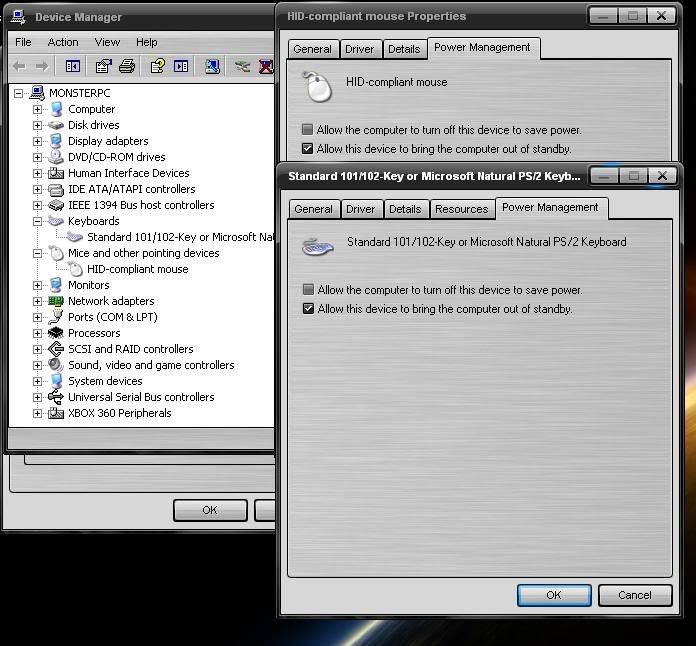Click the Properties toolbar icon
Viewport: 696px width, 646px height.
tap(103, 66)
